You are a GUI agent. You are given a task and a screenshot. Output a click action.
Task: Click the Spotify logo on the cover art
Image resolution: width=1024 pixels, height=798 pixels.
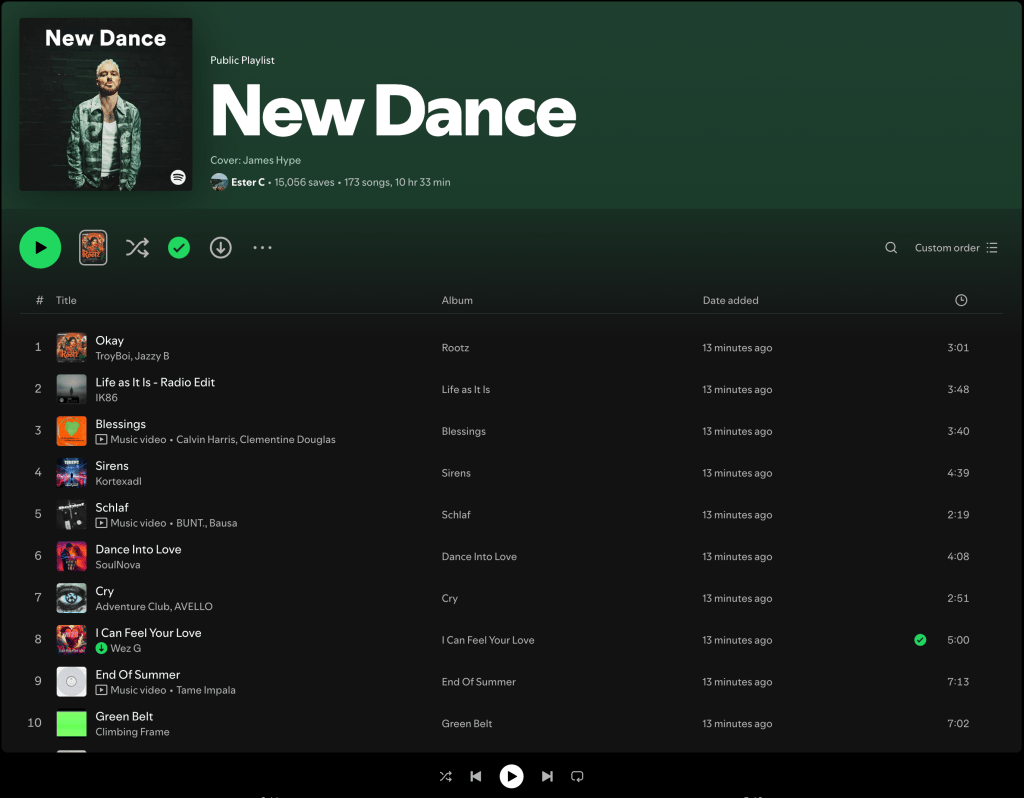pos(178,177)
